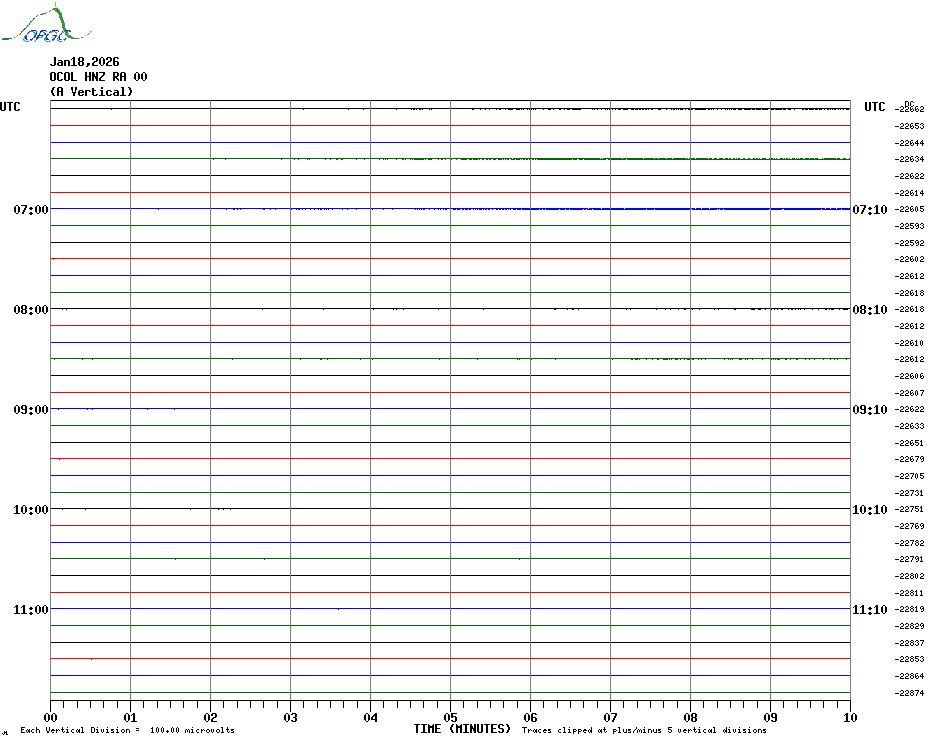Screen dimensions: 930x744
Task: Click the UTC label at top right
Action: [875, 107]
